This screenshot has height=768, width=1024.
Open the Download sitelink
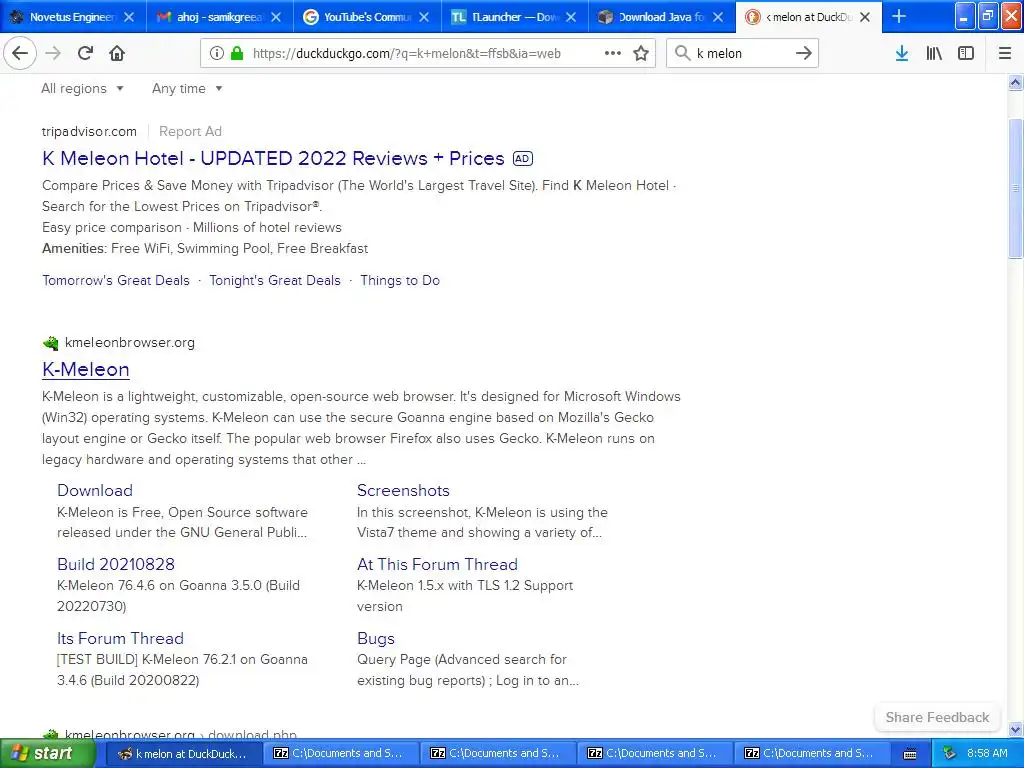(95, 490)
